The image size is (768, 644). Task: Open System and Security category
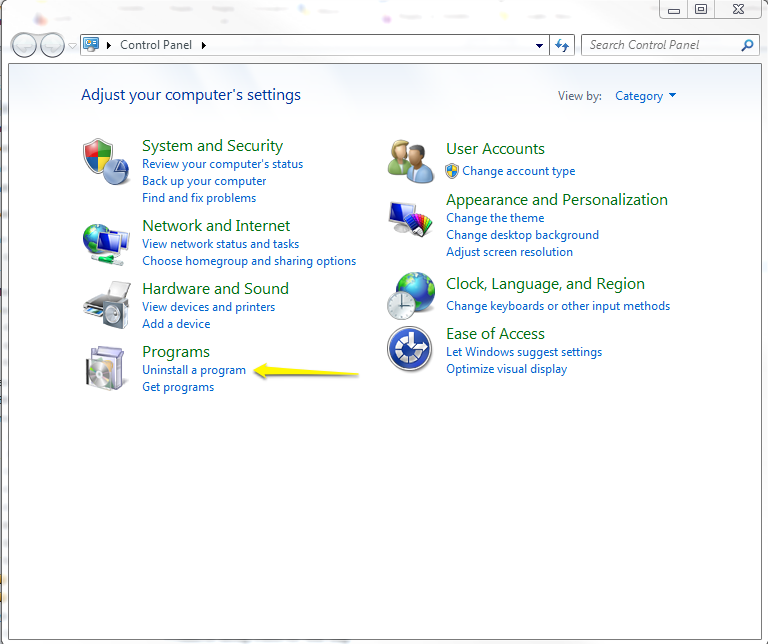pos(212,145)
